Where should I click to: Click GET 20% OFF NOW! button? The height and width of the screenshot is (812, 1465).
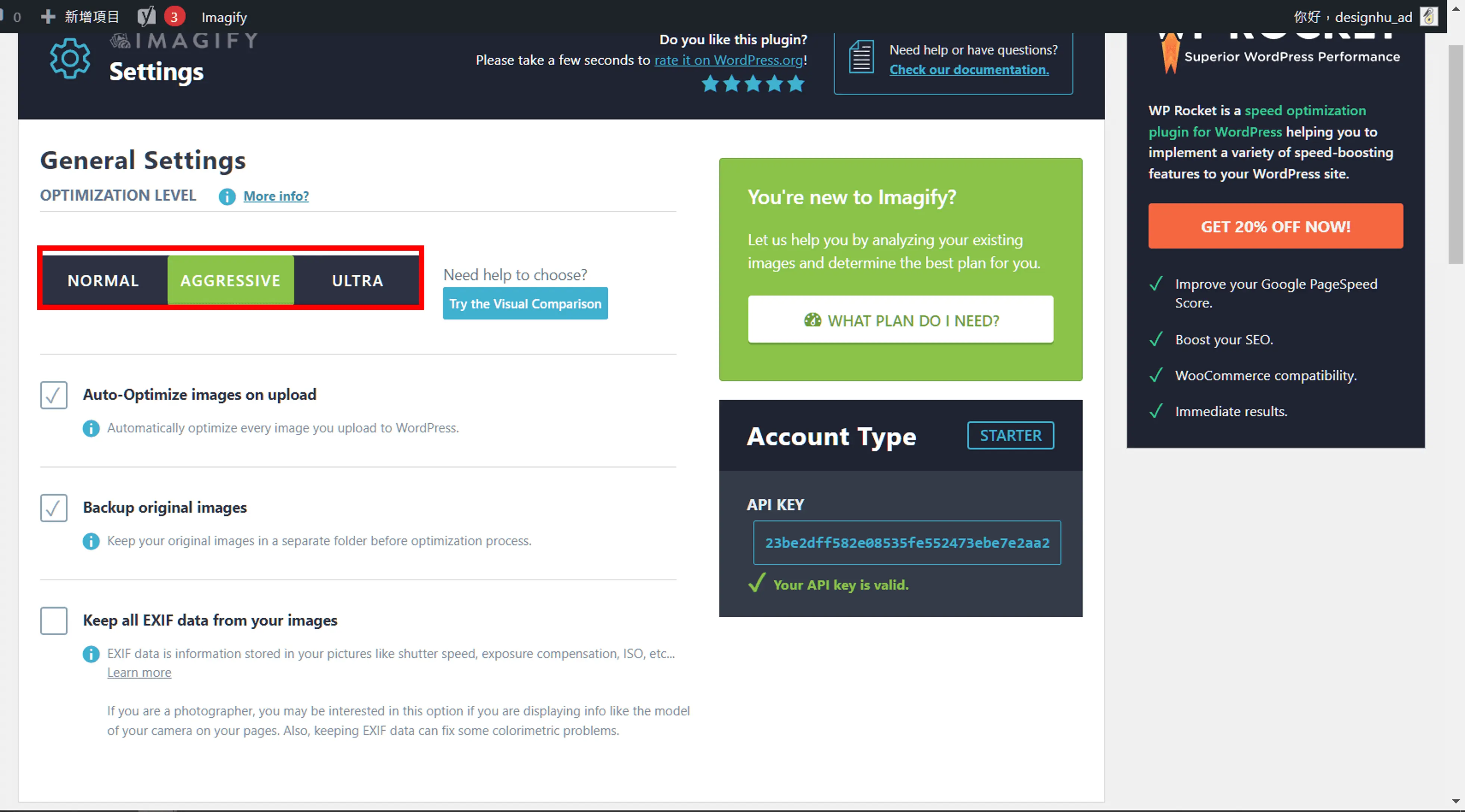[x=1275, y=226]
